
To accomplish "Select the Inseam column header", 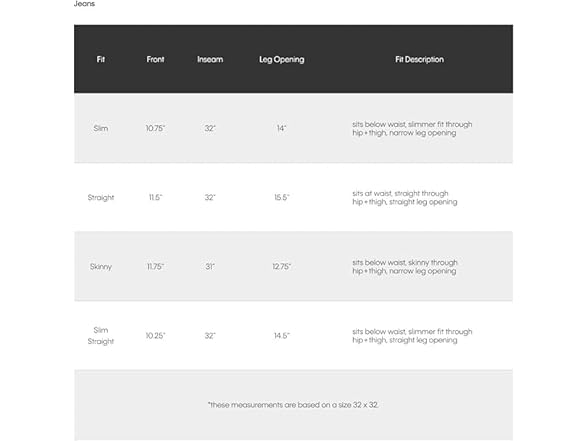I will coord(210,60).
